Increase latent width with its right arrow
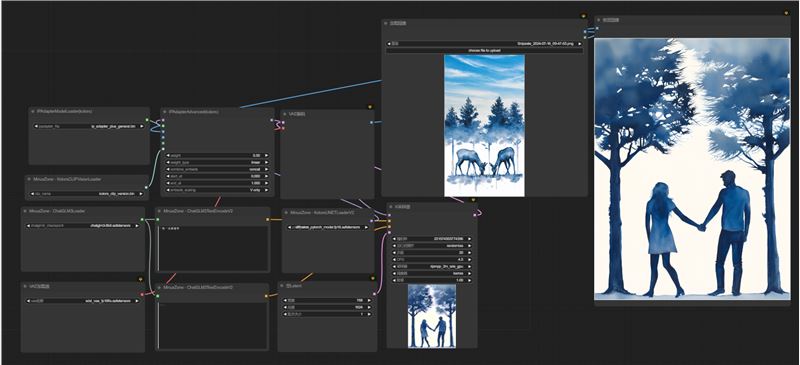The image size is (800, 365). click(369, 300)
